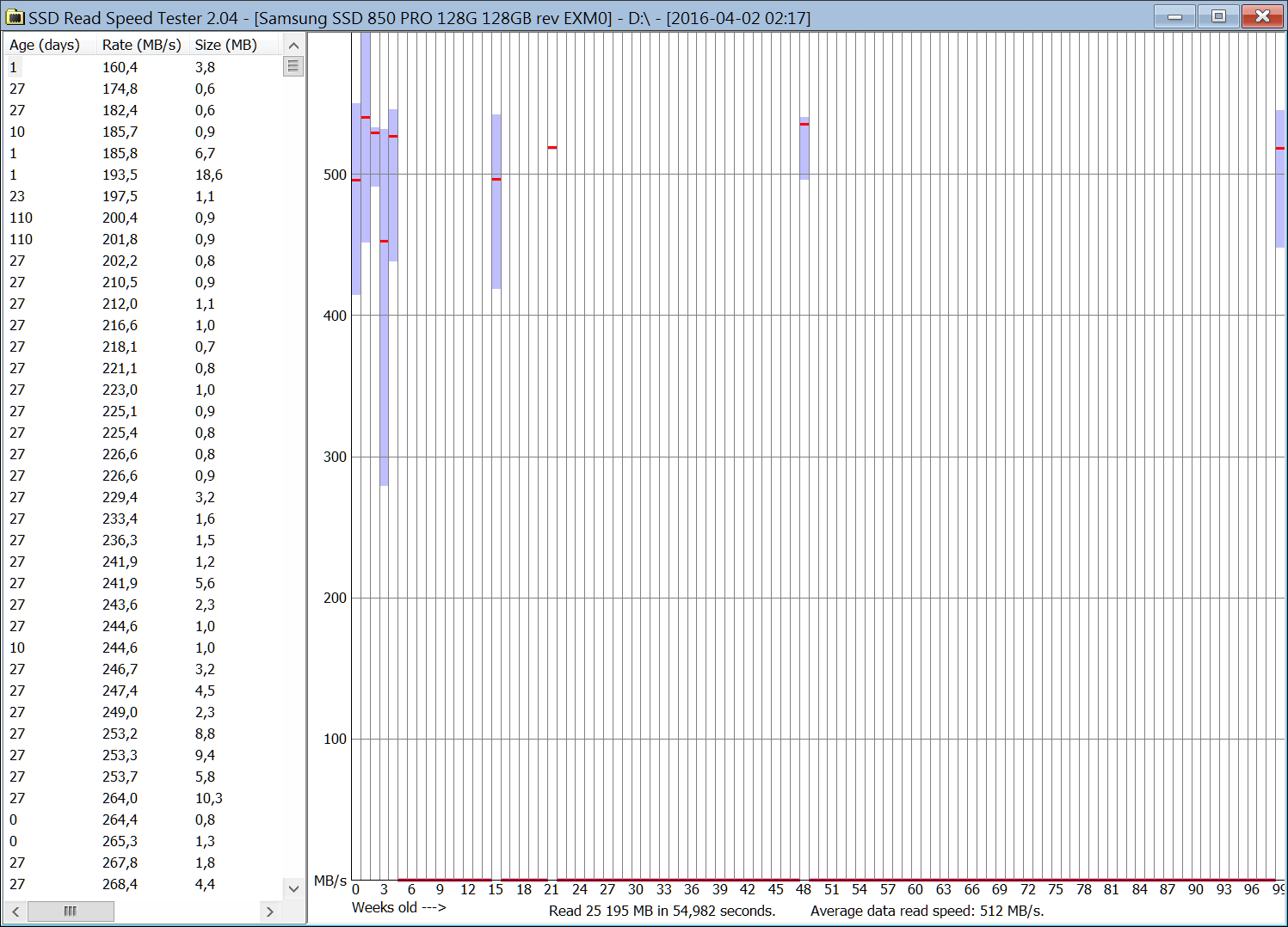
Task: Select the row with rate 212,0
Action: coord(144,304)
